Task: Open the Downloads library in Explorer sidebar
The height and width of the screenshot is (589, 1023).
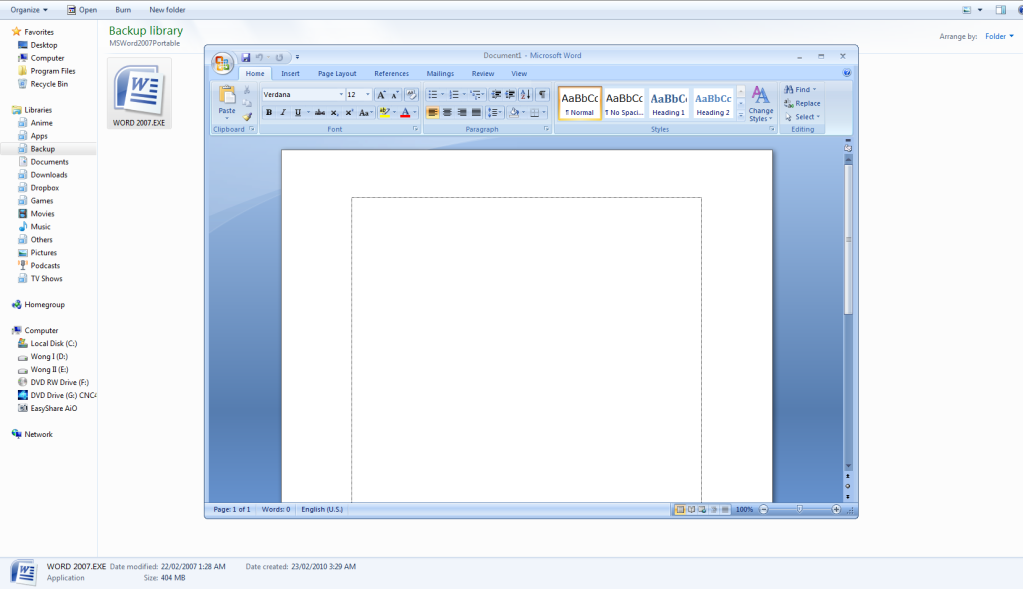Action: 49,175
